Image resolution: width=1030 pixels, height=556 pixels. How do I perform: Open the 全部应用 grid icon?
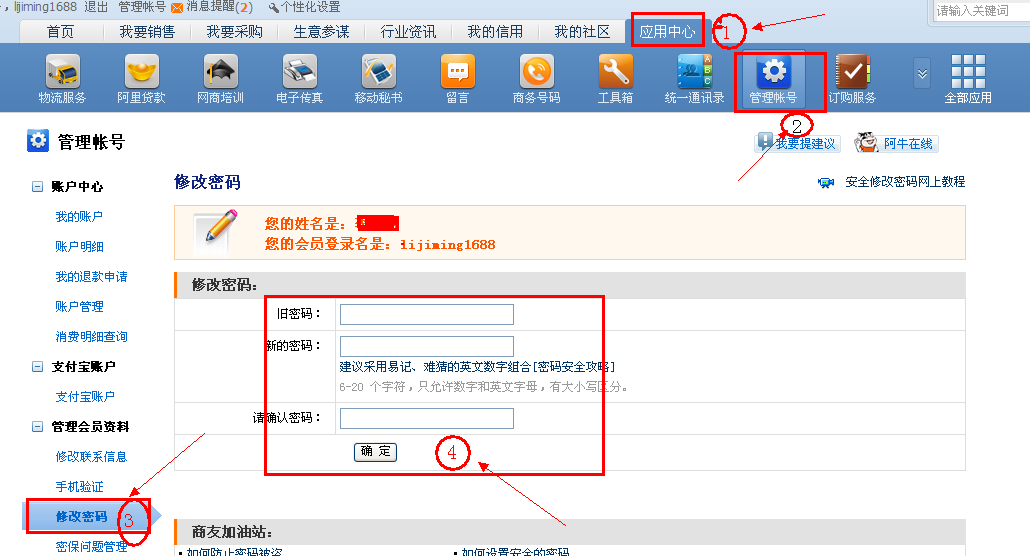coord(967,72)
